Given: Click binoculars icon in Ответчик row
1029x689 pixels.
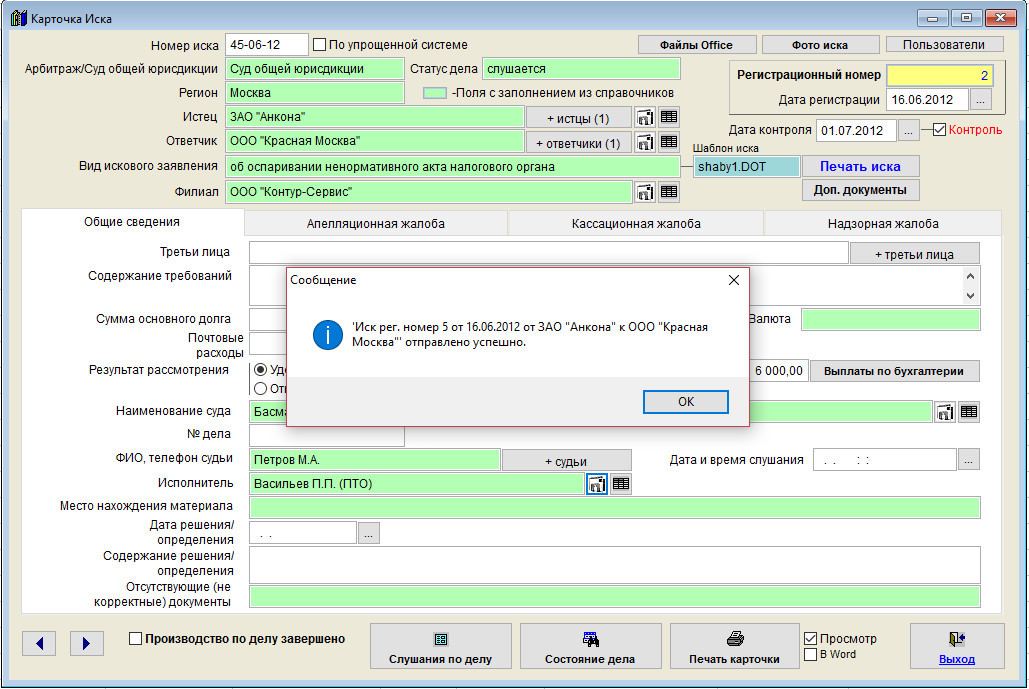Looking at the screenshot, I should 645,142.
